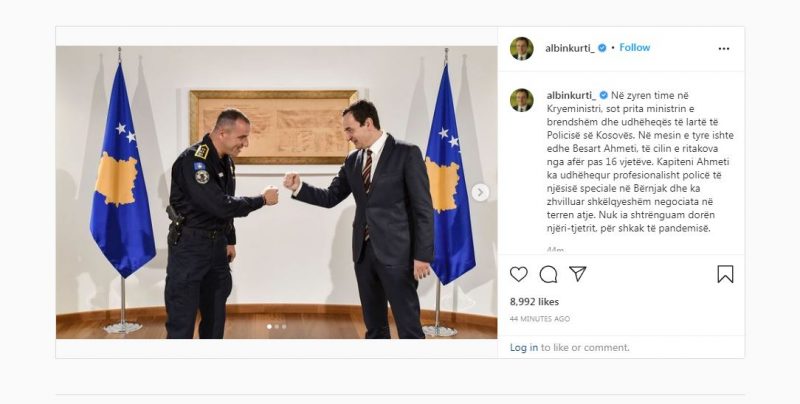The height and width of the screenshot is (404, 800).
Task: Click the verified badge beside caption username
Action: (x=604, y=95)
